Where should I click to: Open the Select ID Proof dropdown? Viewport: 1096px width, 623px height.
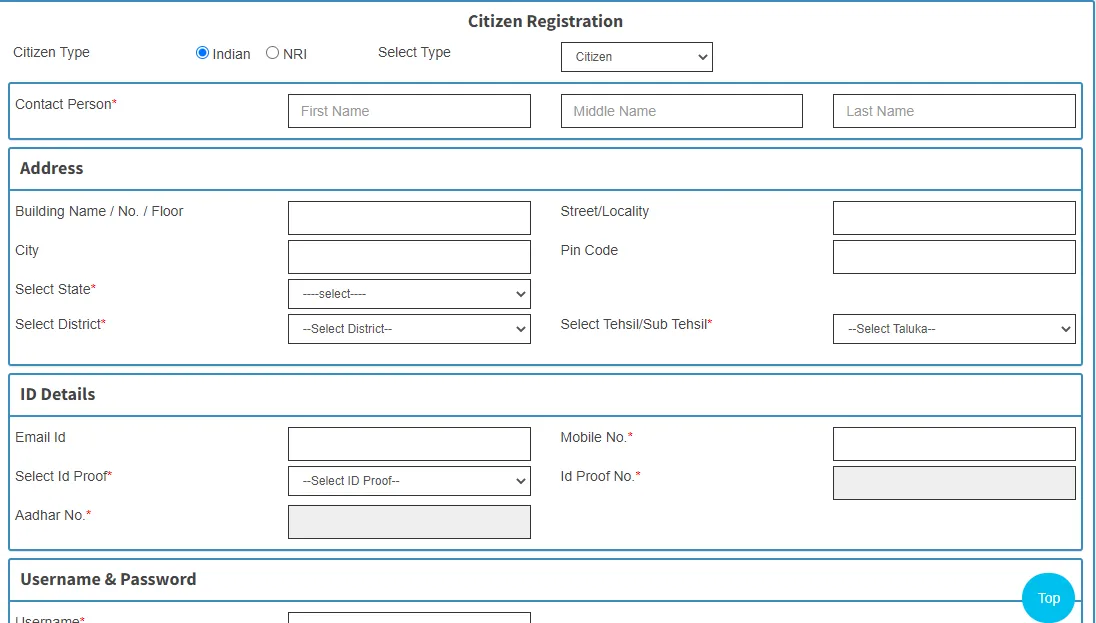[409, 481]
